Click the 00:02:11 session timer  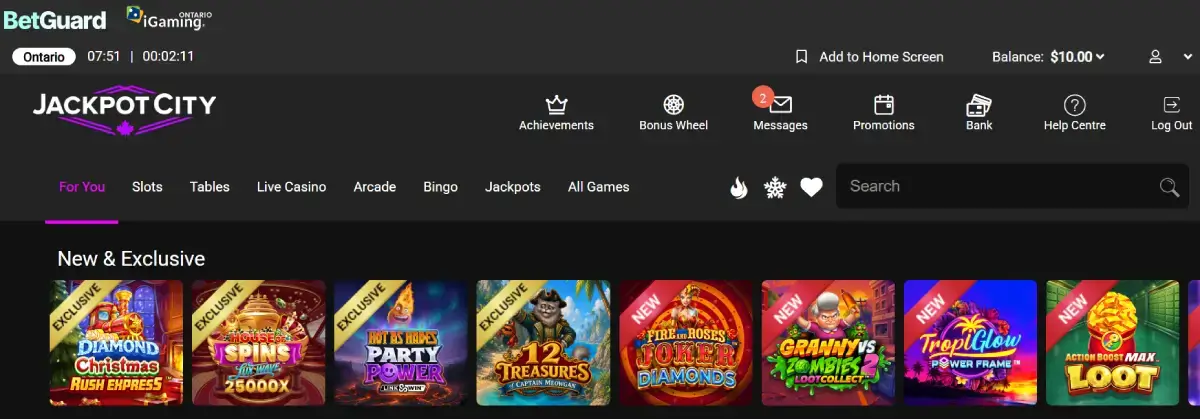tap(168, 57)
